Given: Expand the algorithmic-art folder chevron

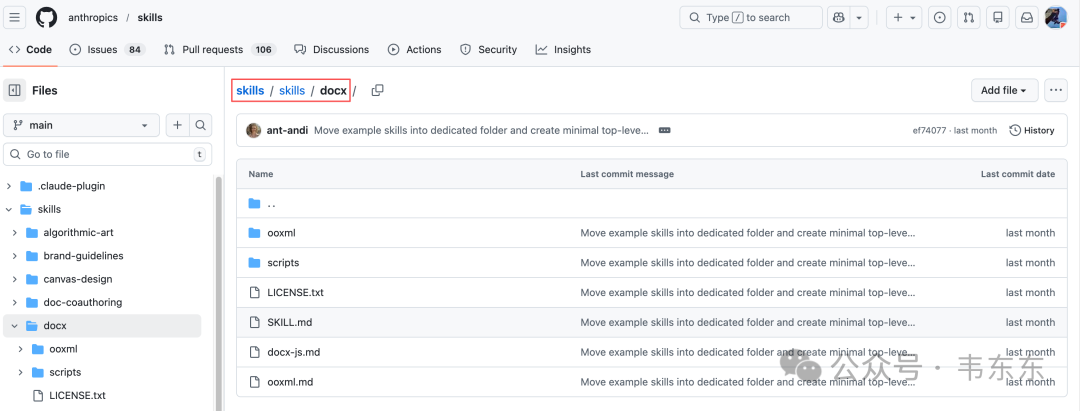Looking at the screenshot, I should tap(15, 233).
